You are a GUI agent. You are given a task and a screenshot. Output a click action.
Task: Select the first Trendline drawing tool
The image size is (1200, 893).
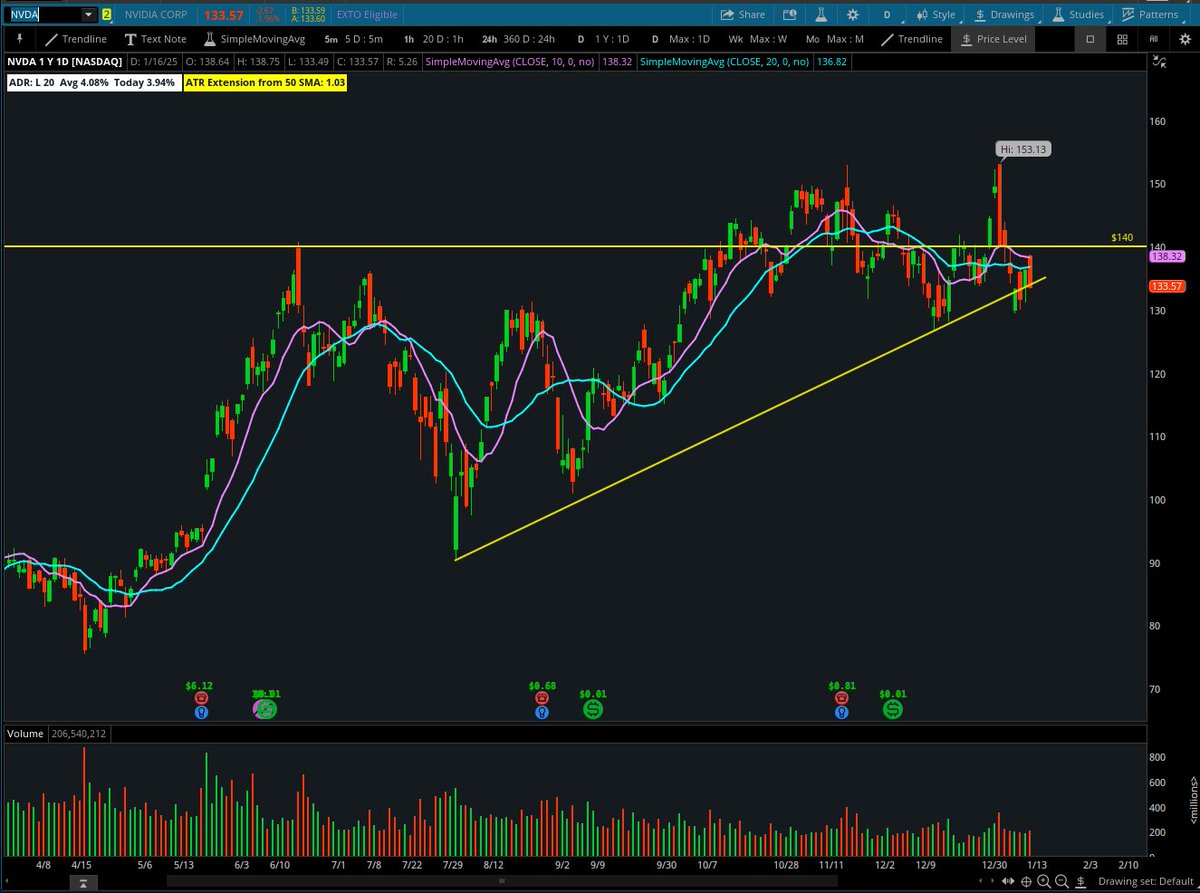click(78, 40)
